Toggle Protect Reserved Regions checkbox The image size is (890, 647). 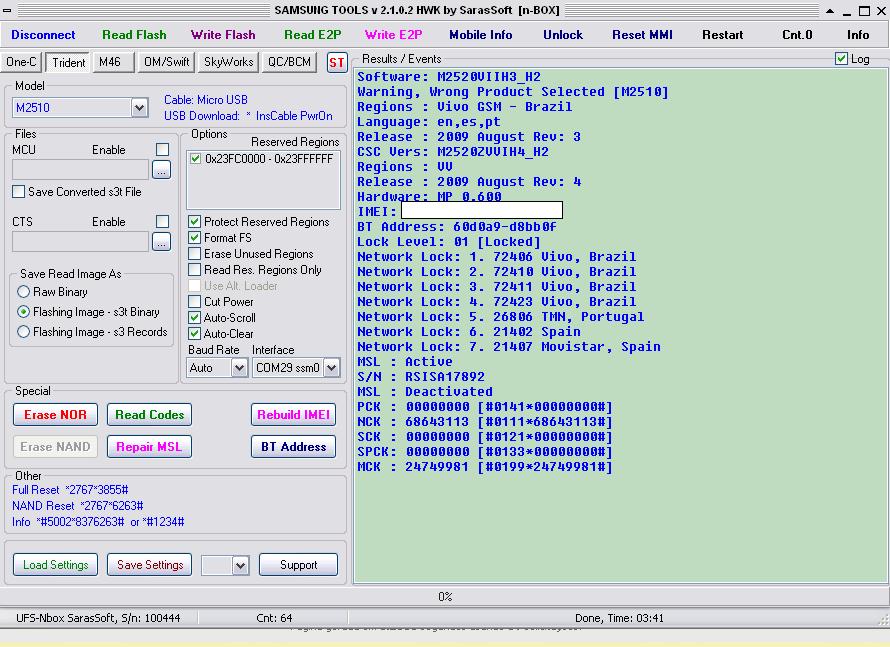195,221
